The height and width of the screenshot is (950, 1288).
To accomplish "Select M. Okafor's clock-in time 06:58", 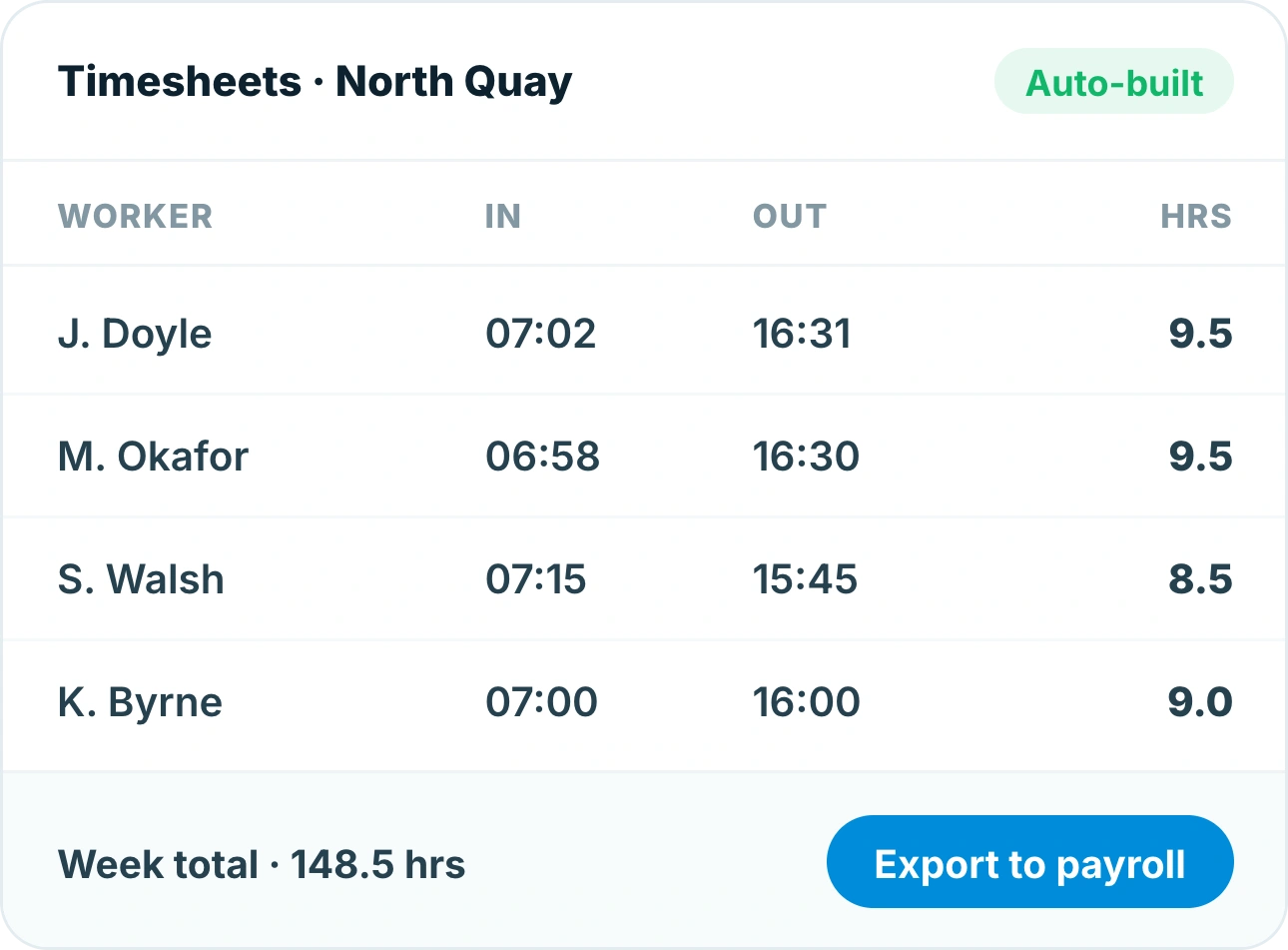I will (542, 457).
